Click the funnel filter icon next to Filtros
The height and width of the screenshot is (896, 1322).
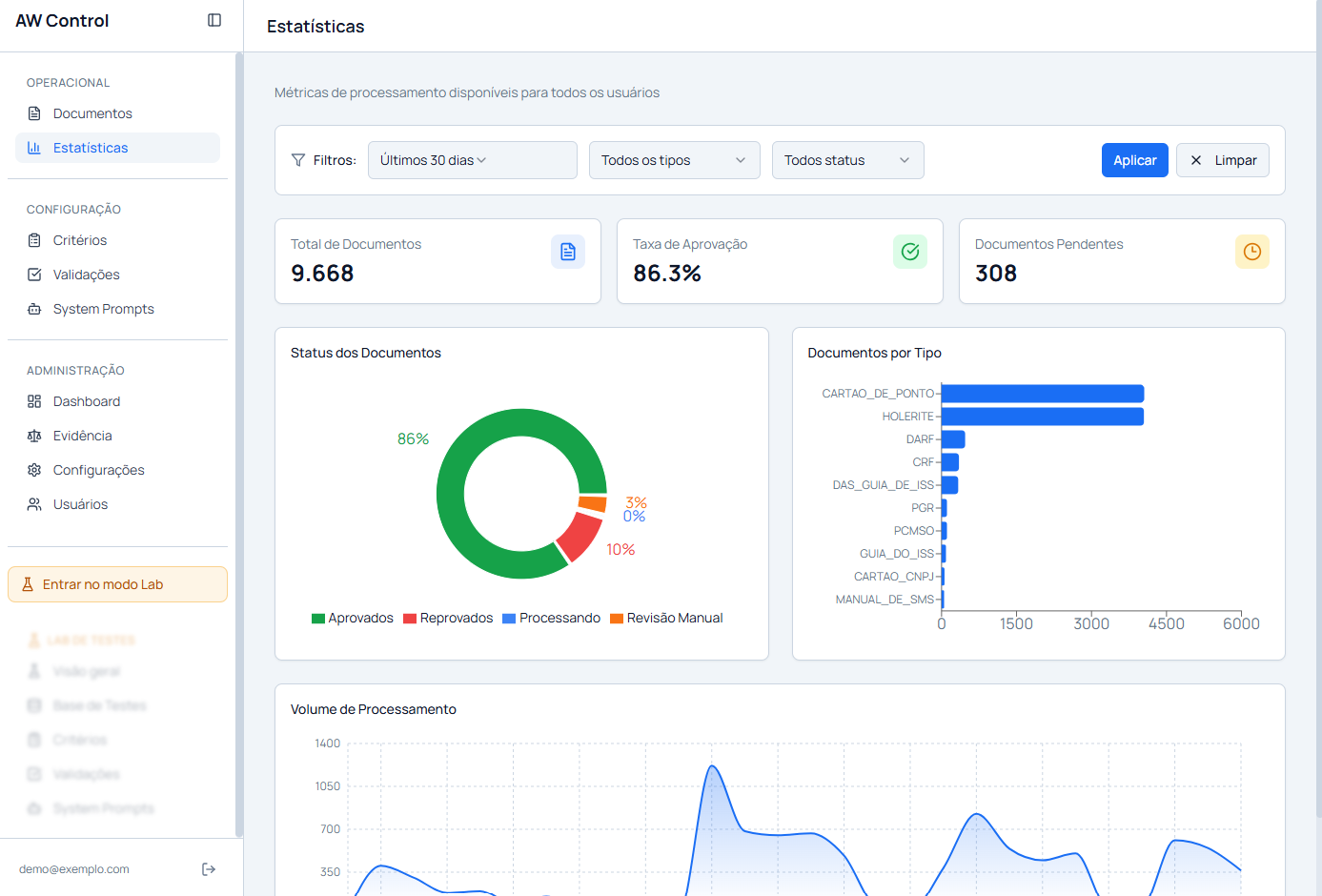(298, 160)
